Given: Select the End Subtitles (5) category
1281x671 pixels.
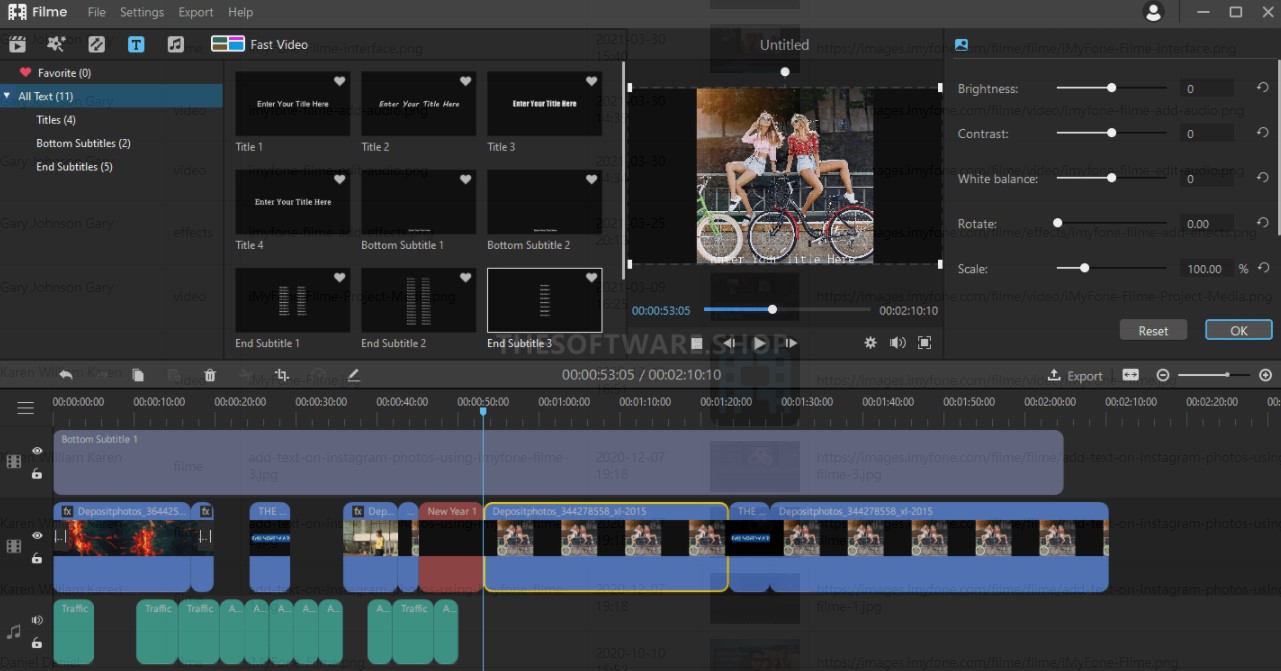Looking at the screenshot, I should click(x=74, y=166).
